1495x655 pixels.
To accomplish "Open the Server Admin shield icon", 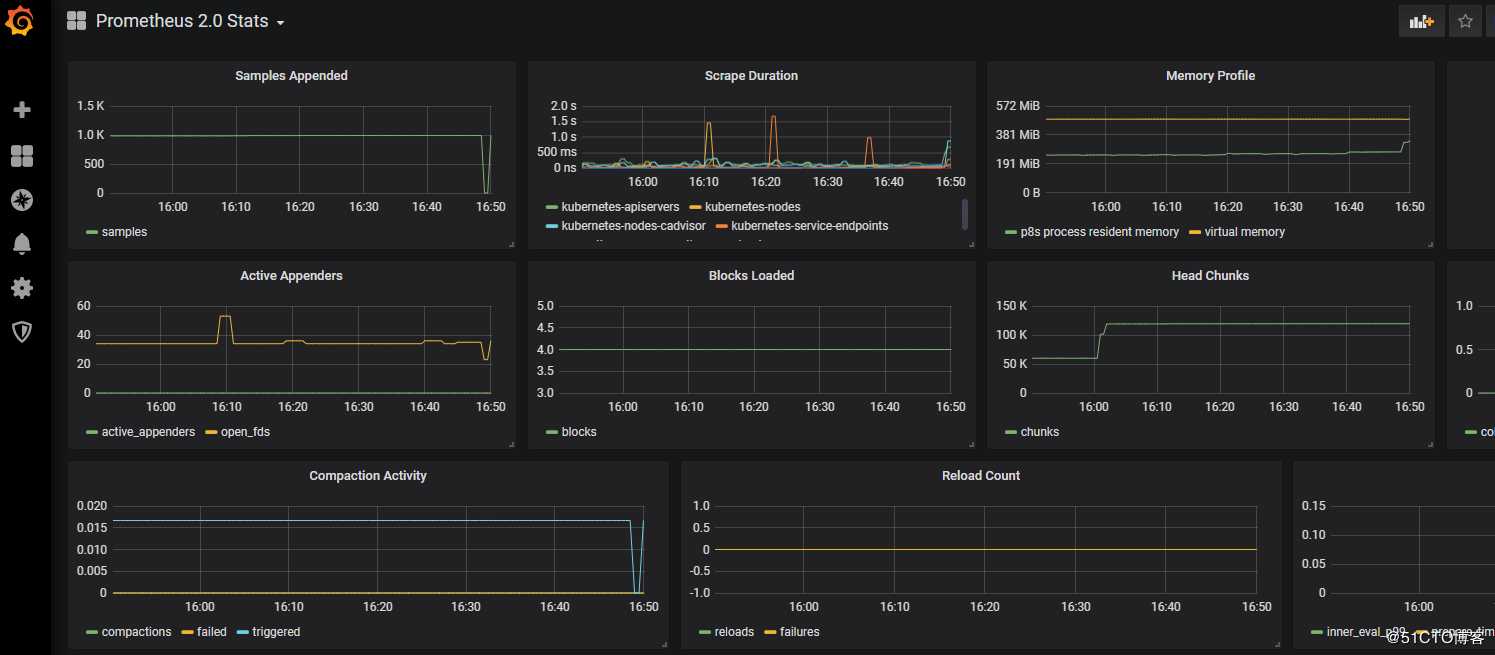I will [x=22, y=332].
